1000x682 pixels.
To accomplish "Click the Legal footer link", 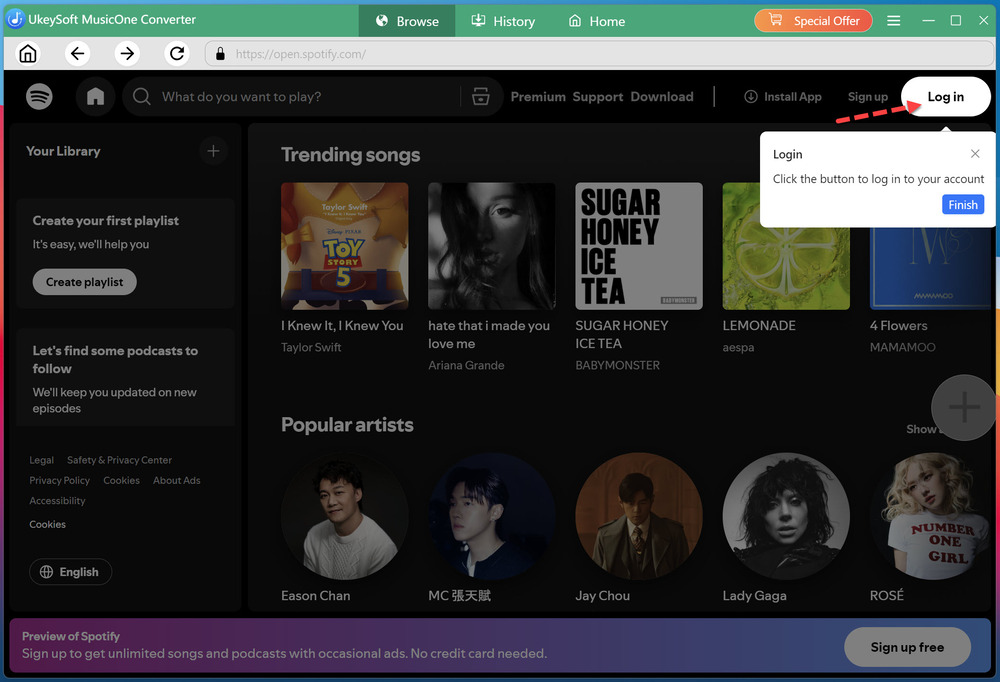I will tap(41, 461).
